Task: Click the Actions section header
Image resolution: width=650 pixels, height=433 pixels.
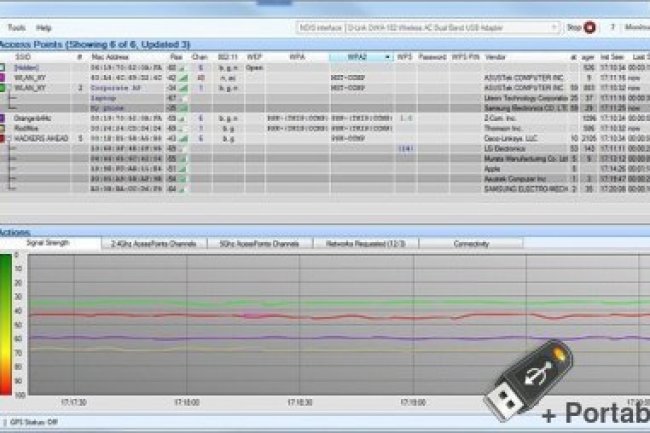Action: click(15, 232)
